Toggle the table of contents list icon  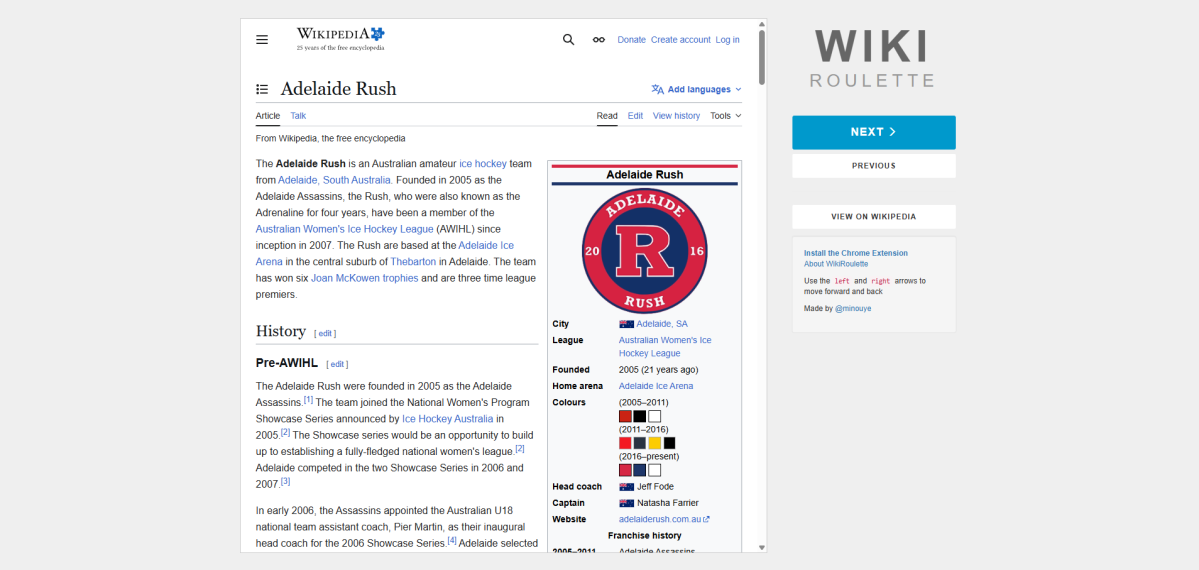click(262, 90)
